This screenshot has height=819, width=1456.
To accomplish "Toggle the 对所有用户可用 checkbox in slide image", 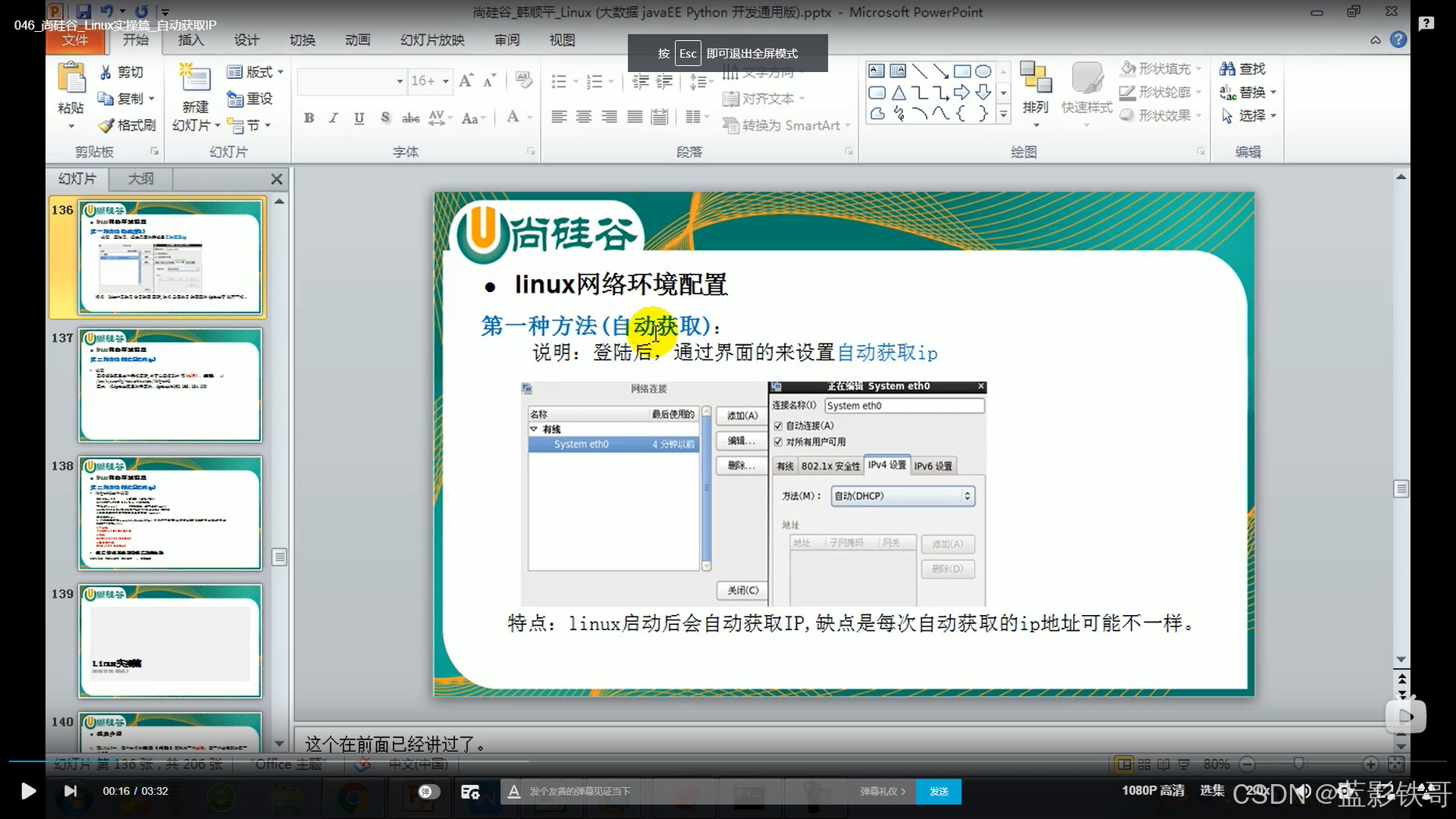I will [x=778, y=442].
